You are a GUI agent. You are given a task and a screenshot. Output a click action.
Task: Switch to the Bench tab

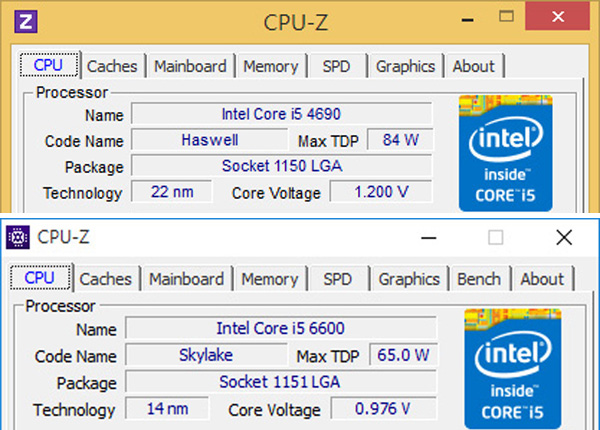[479, 279]
